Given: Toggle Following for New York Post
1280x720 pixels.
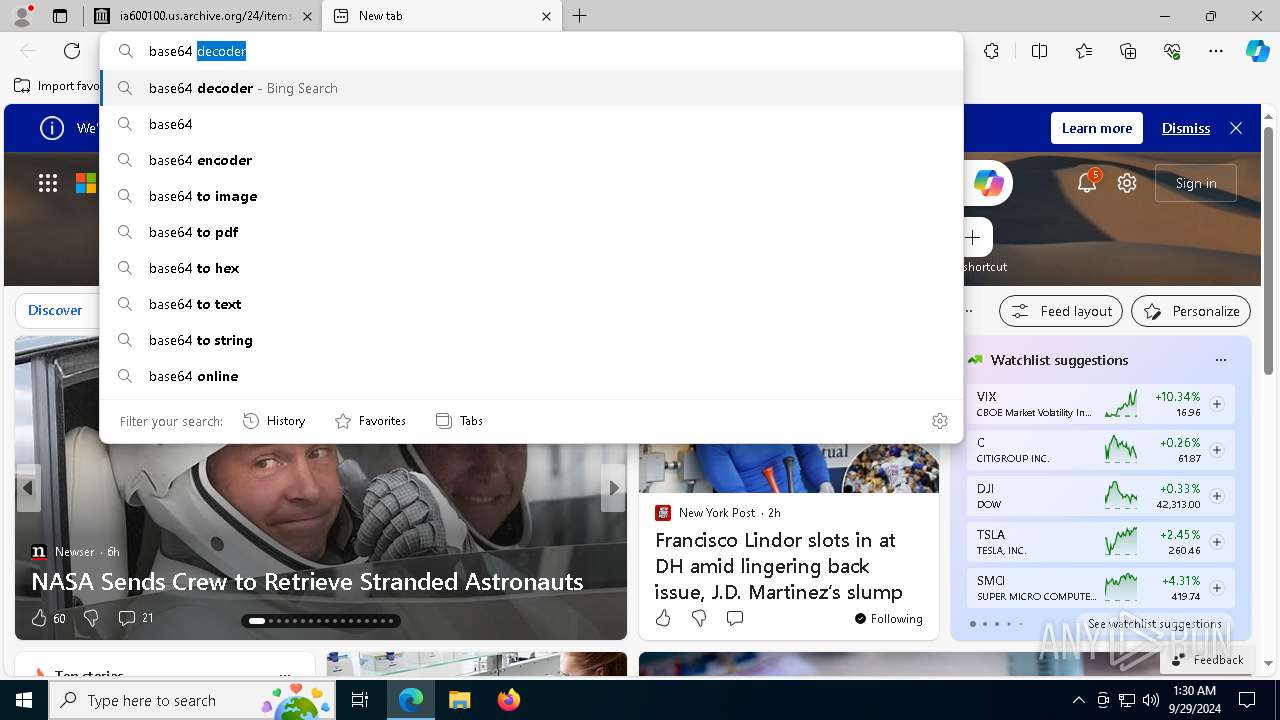Looking at the screenshot, I should (888, 619).
